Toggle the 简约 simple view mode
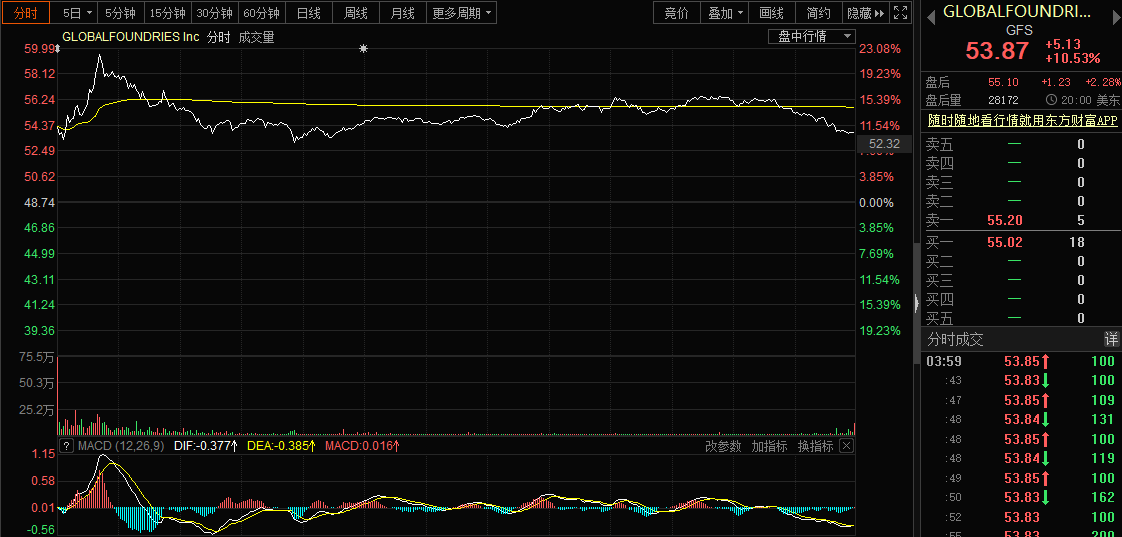1122x537 pixels. pos(818,13)
